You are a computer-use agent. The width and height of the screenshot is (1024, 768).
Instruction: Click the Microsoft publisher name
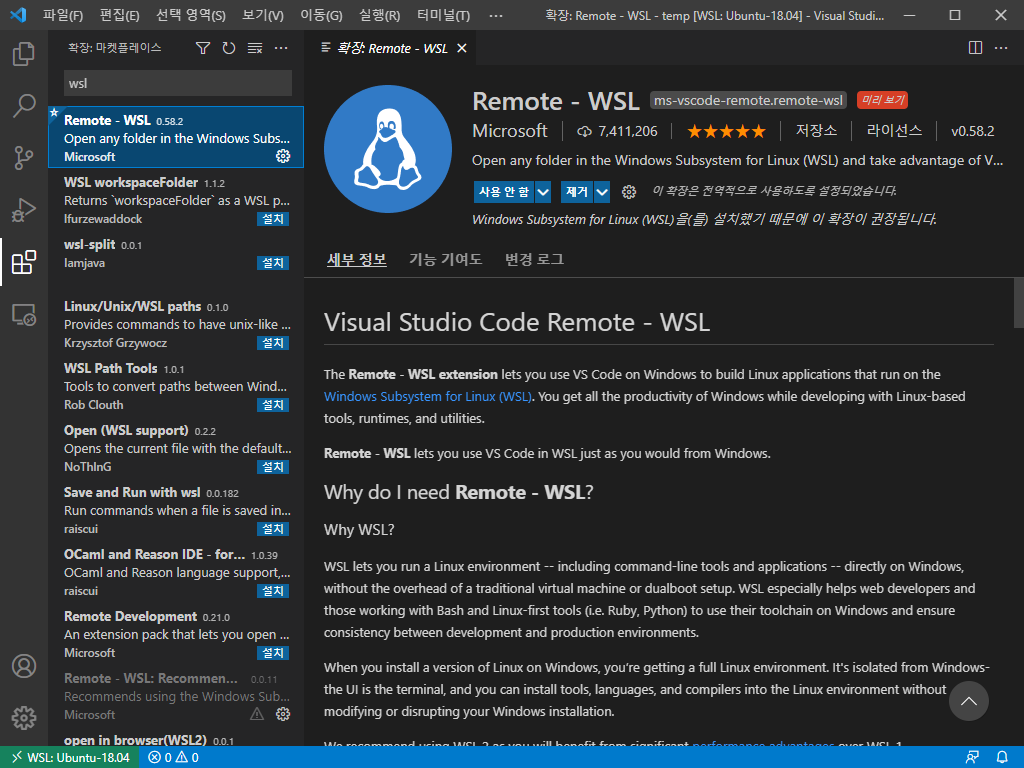[x=510, y=131]
